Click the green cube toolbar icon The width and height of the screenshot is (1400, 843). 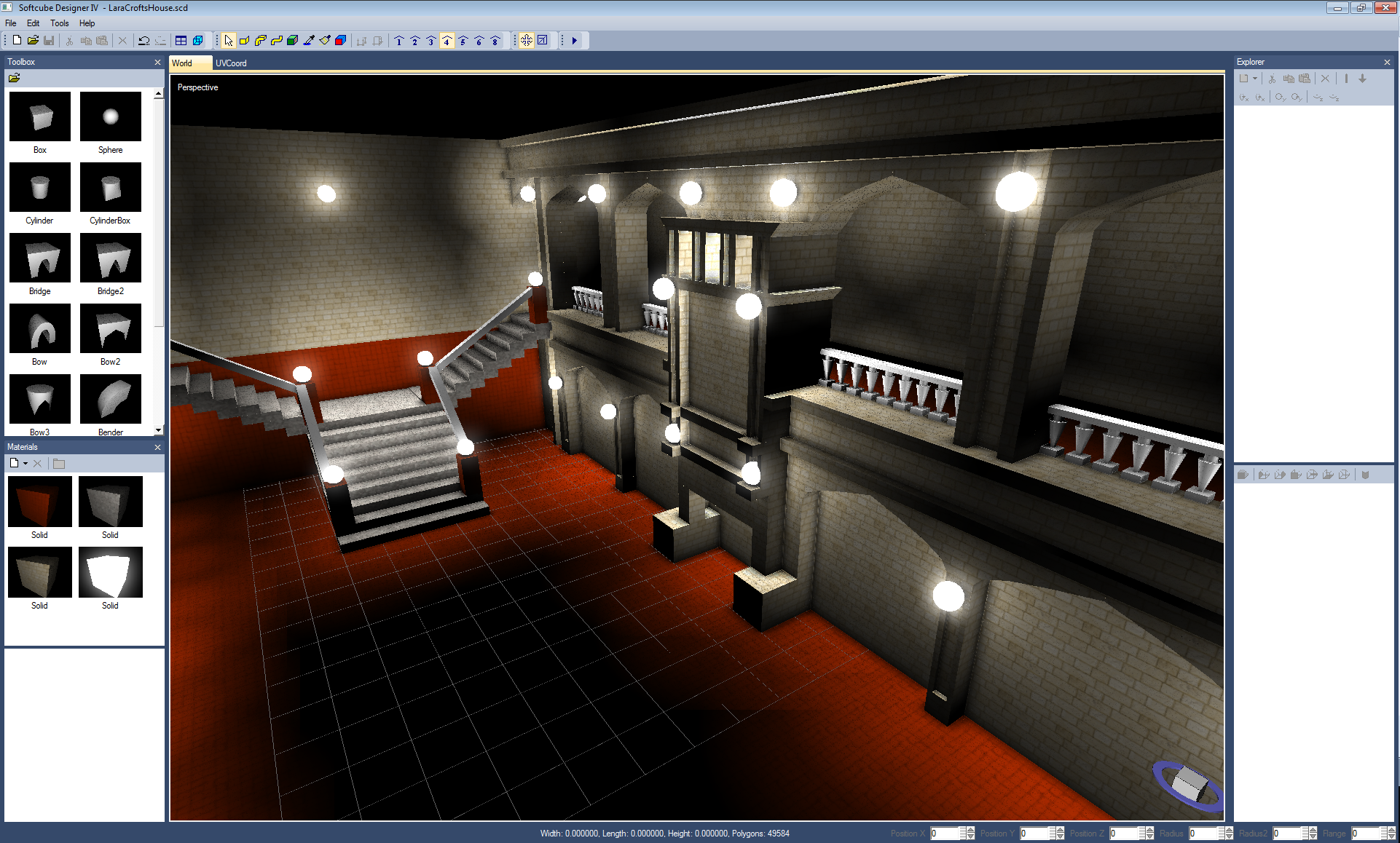(x=293, y=41)
